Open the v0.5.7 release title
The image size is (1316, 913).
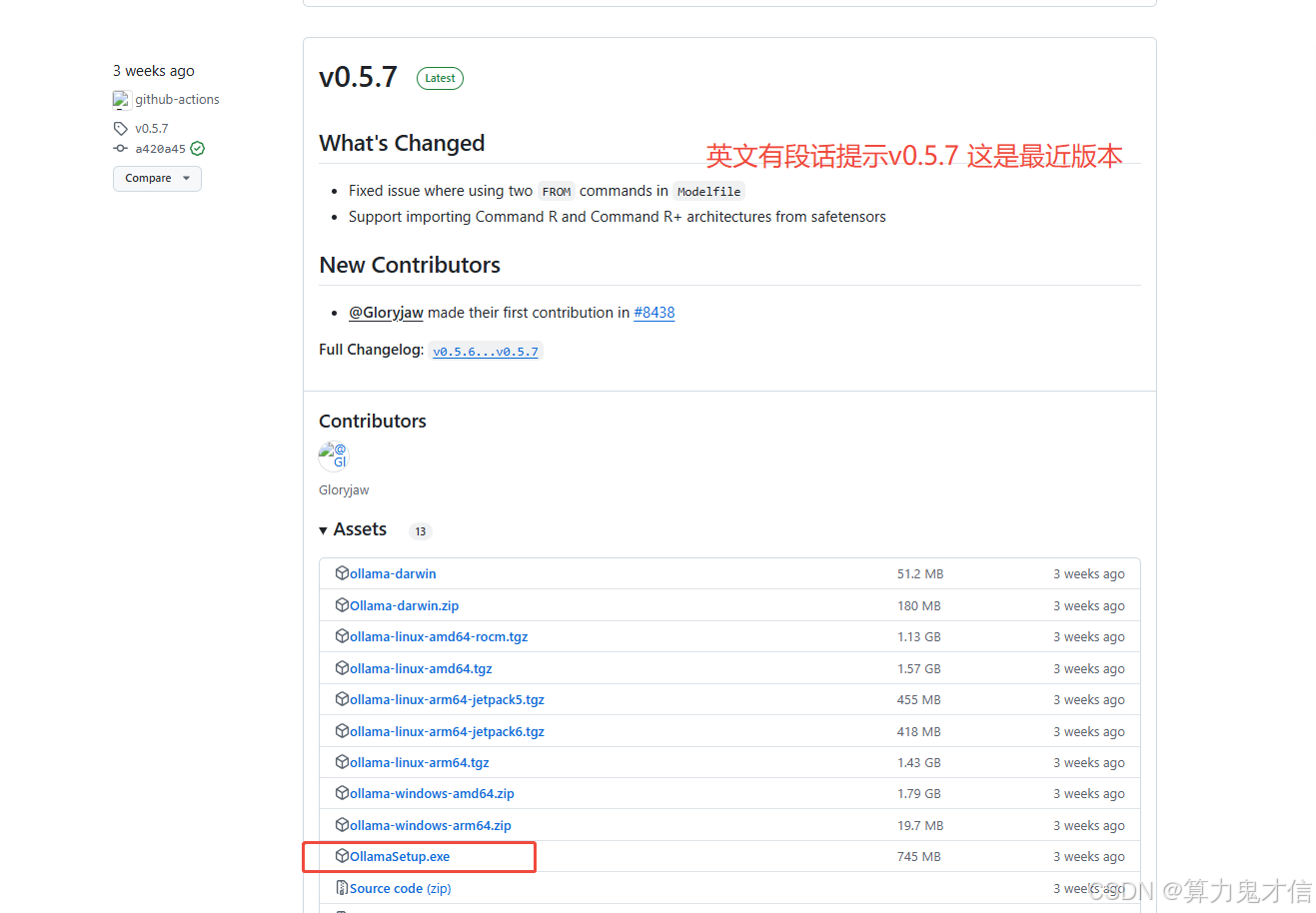(358, 77)
